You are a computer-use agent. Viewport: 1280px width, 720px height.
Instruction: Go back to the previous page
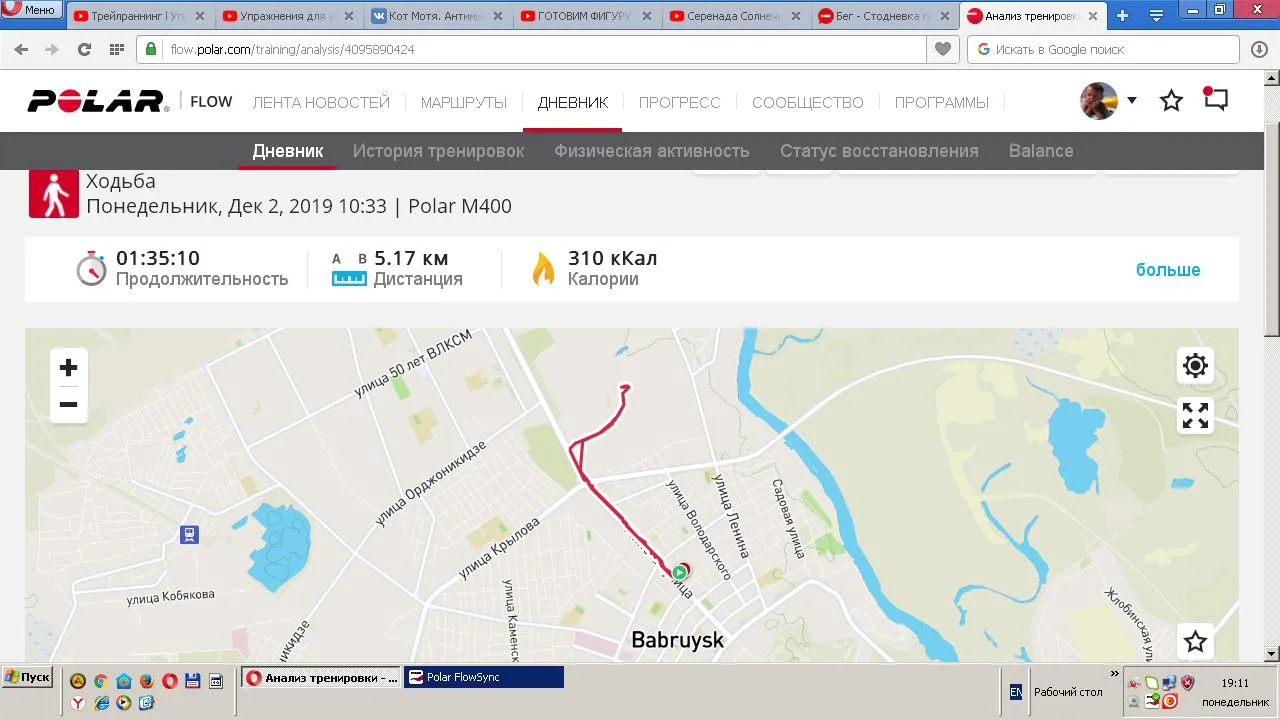click(x=21, y=49)
